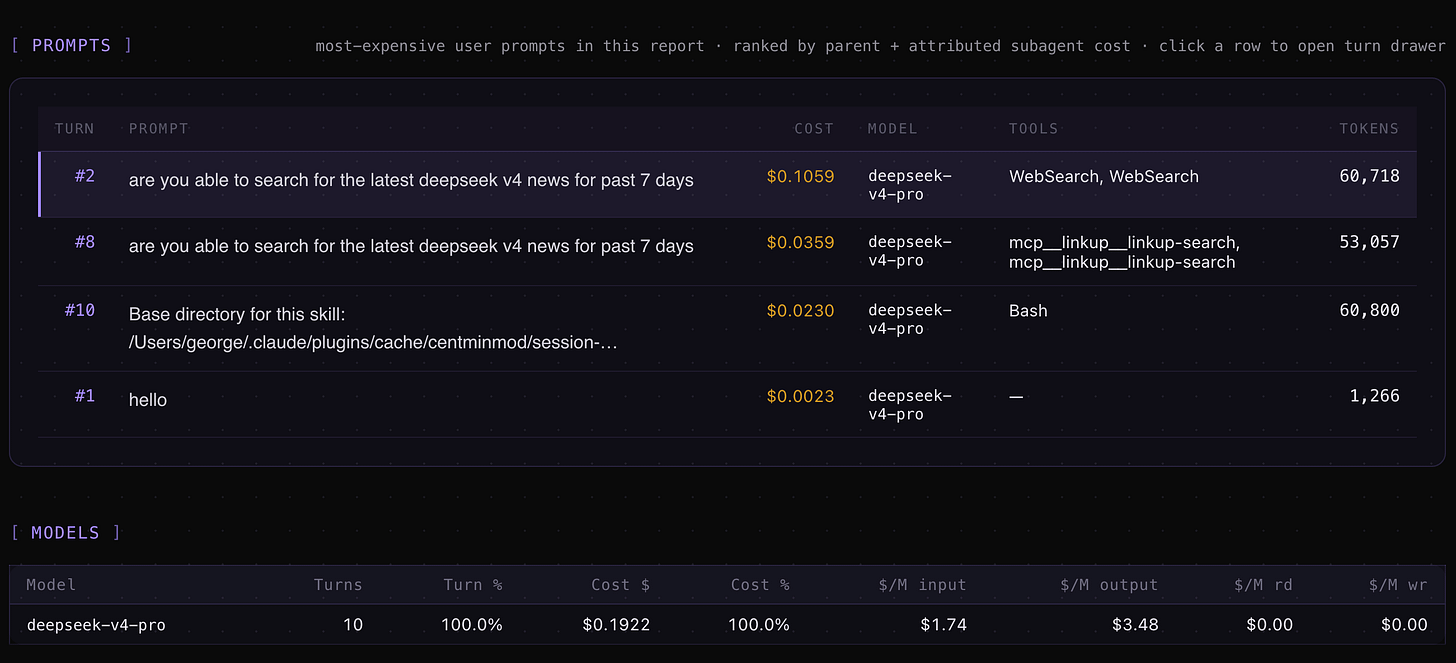Click the $0.1059 cost cell
This screenshot has height=663, width=1456.
click(x=800, y=176)
